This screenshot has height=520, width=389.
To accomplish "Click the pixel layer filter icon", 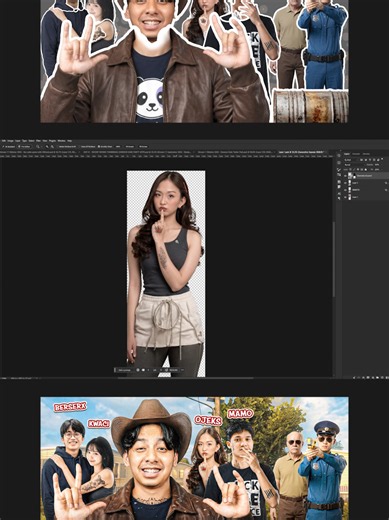I will (x=361, y=160).
